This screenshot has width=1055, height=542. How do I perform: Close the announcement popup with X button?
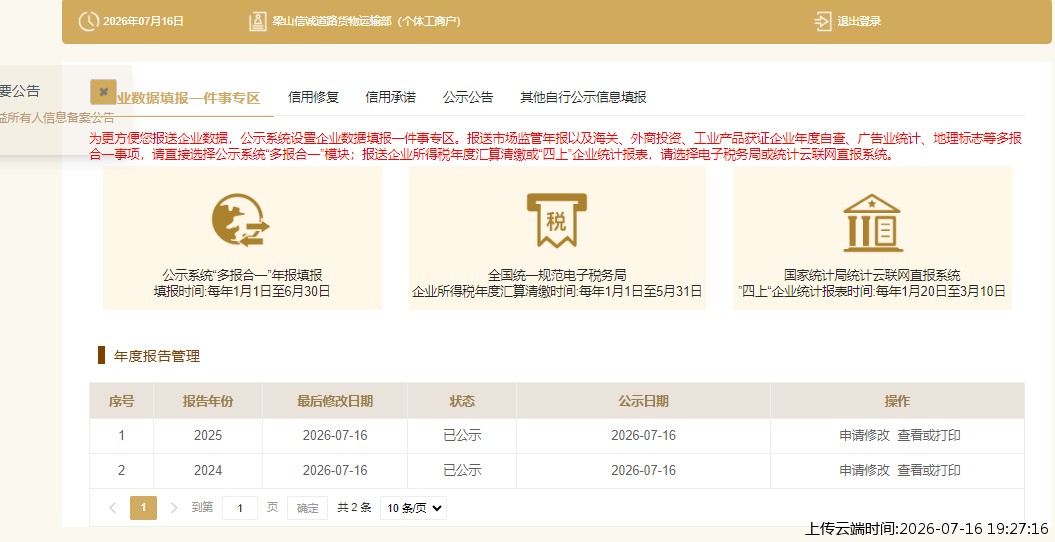(x=104, y=91)
